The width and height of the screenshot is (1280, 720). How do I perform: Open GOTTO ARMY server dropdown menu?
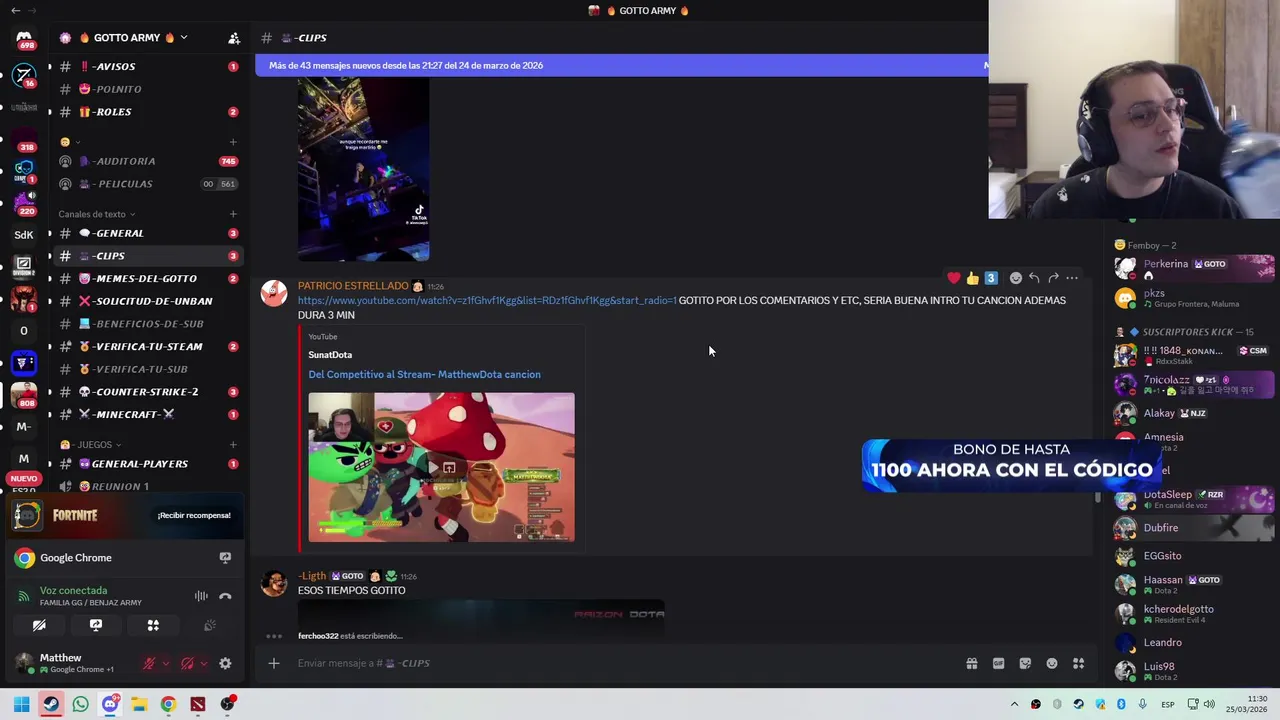click(183, 38)
